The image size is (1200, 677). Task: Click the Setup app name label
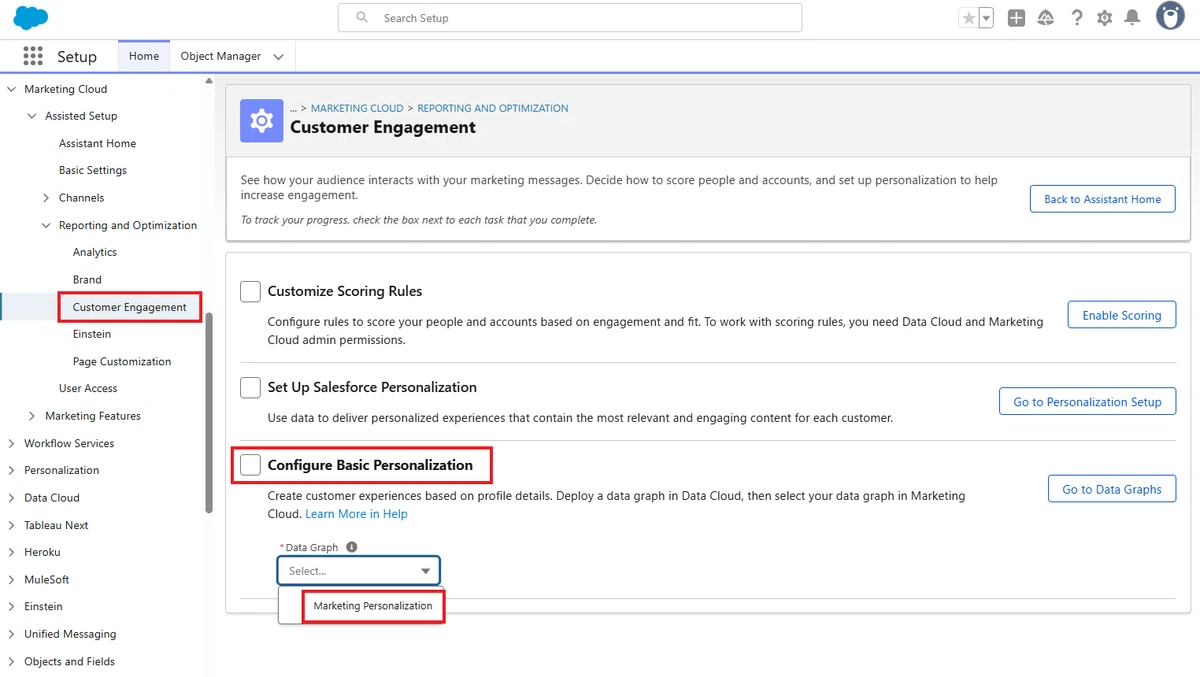pyautogui.click(x=77, y=57)
